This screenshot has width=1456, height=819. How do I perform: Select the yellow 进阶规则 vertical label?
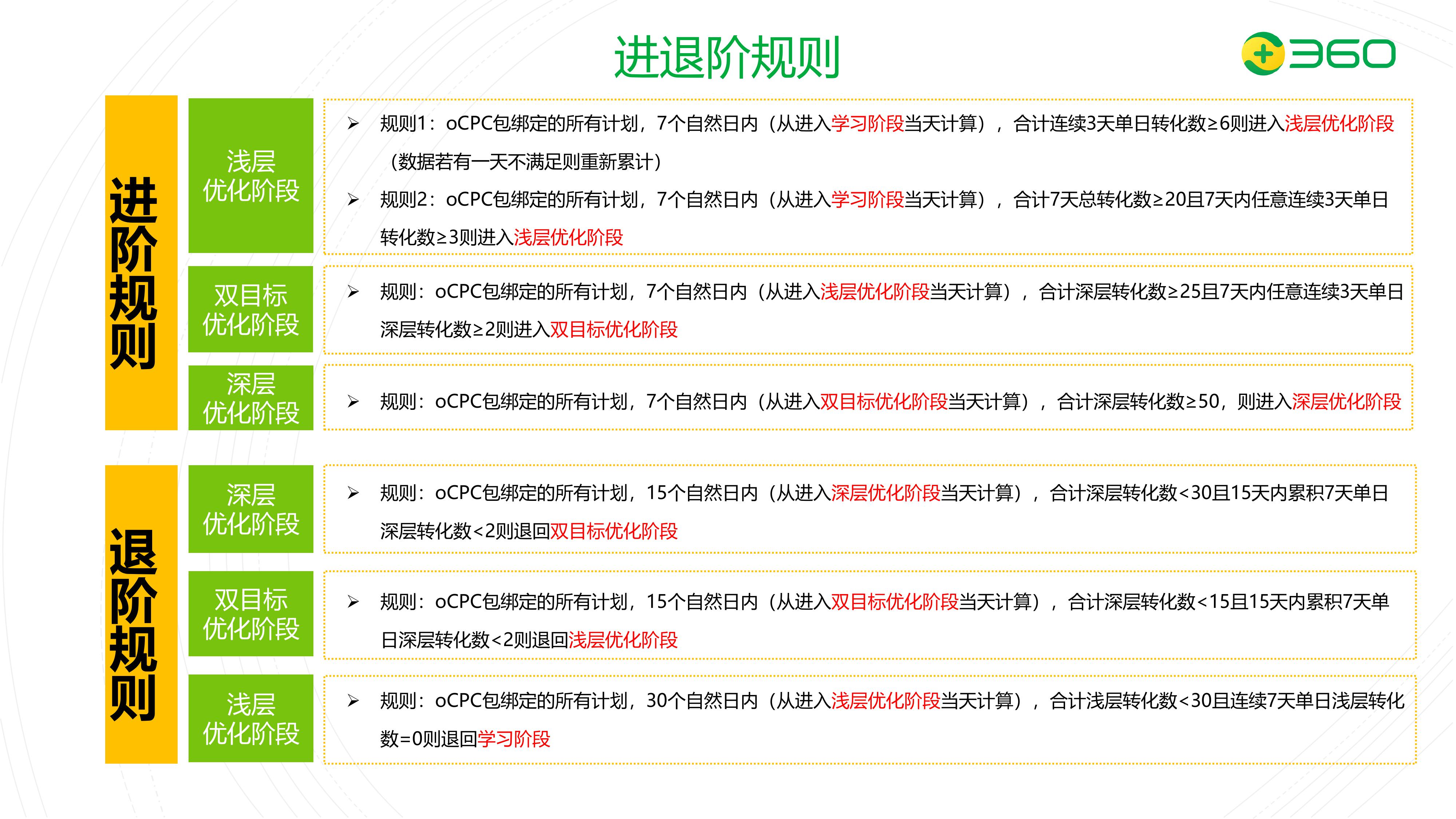click(141, 263)
